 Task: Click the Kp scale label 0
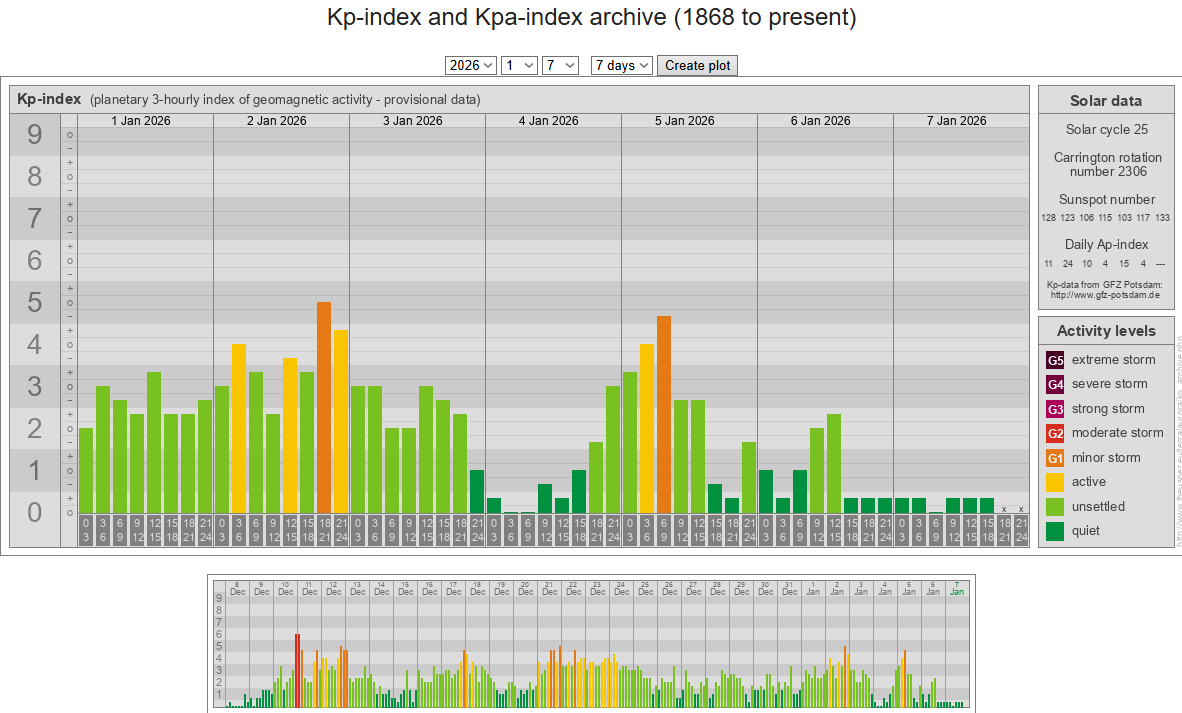35,513
